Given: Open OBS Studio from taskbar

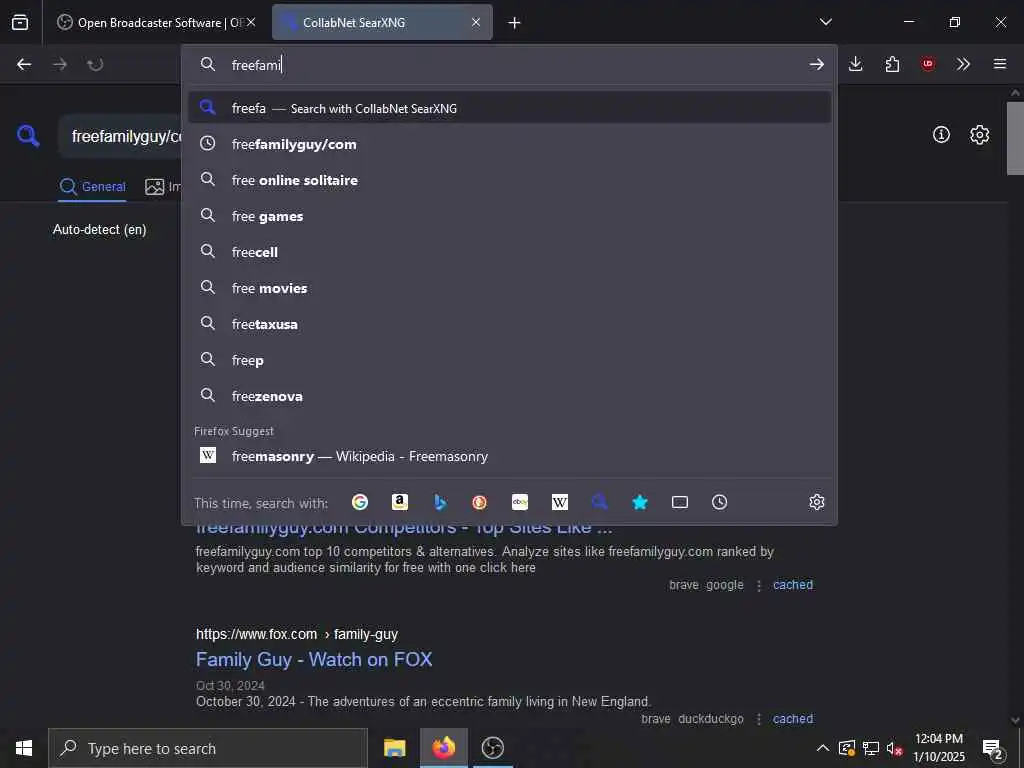Looking at the screenshot, I should coord(492,748).
